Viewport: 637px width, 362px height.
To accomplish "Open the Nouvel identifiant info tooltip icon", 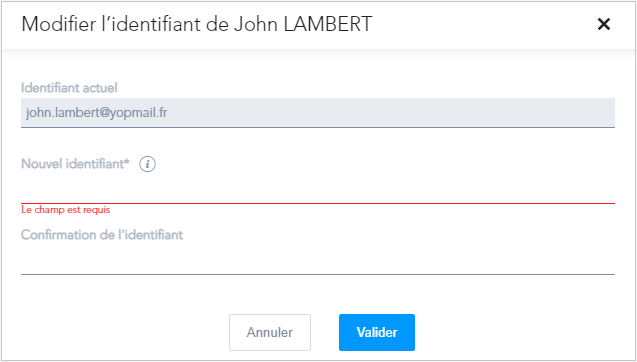I will (x=147, y=164).
